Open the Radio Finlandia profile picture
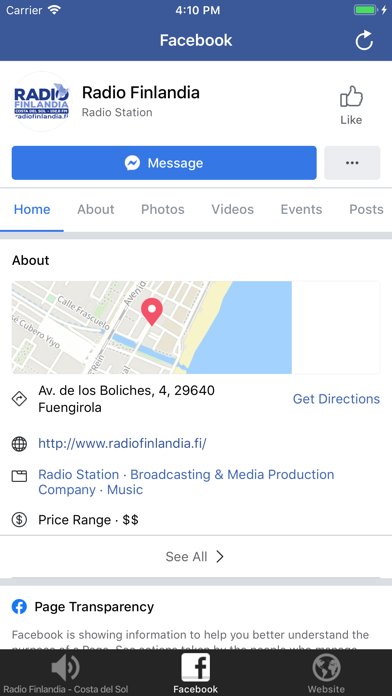Screen dimensions: 392x696 [x=42, y=102]
